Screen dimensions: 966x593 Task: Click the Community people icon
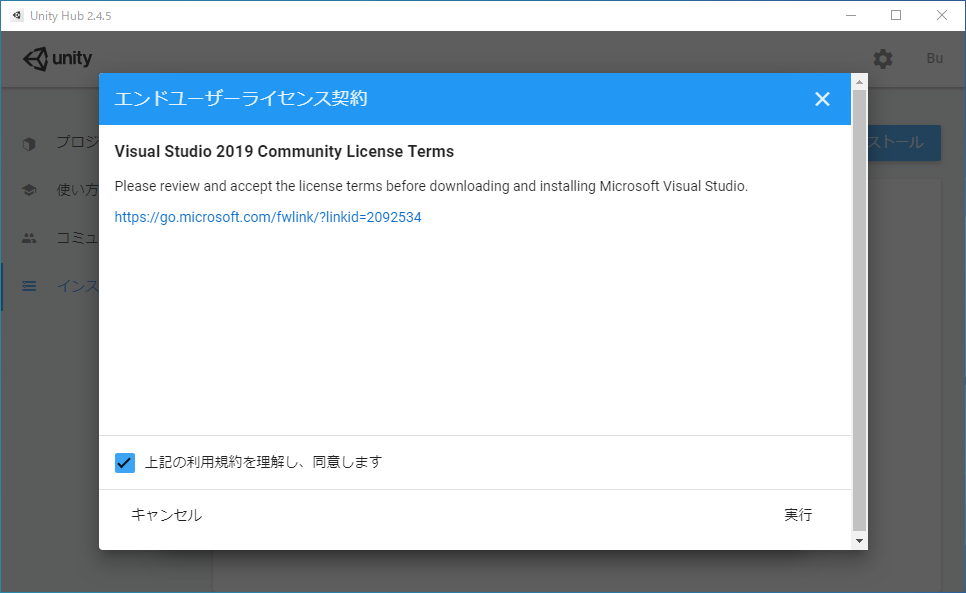(x=29, y=238)
